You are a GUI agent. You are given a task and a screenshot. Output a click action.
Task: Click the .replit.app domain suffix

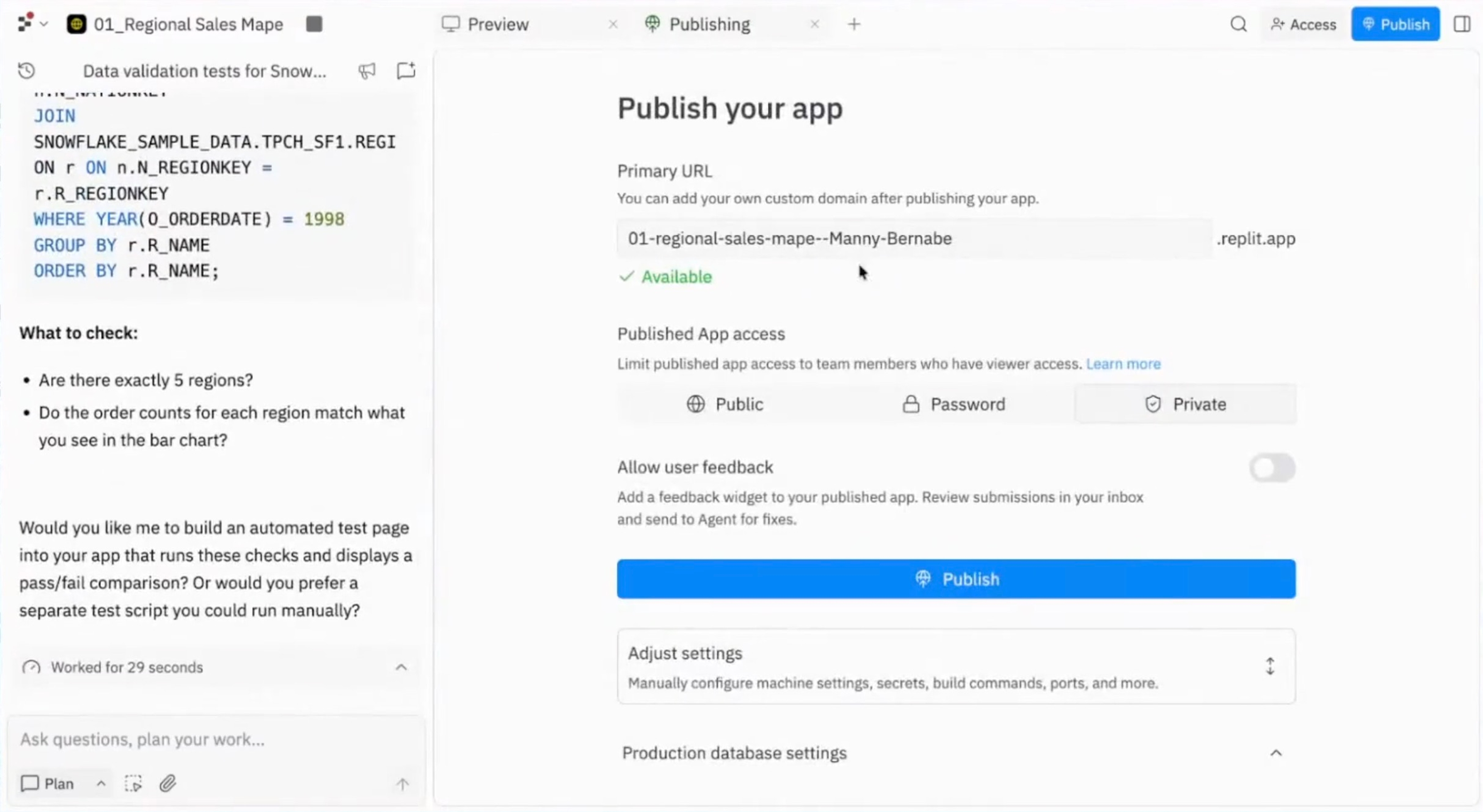coord(1256,238)
